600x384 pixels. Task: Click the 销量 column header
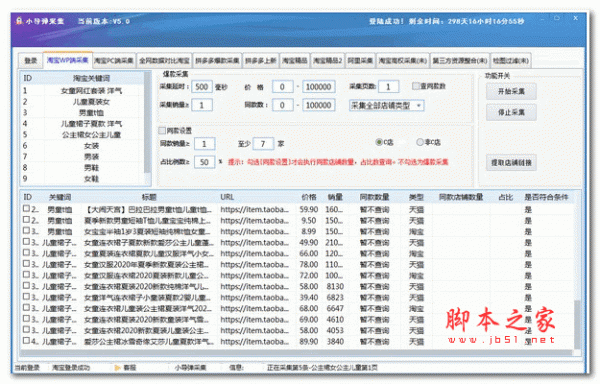point(335,197)
